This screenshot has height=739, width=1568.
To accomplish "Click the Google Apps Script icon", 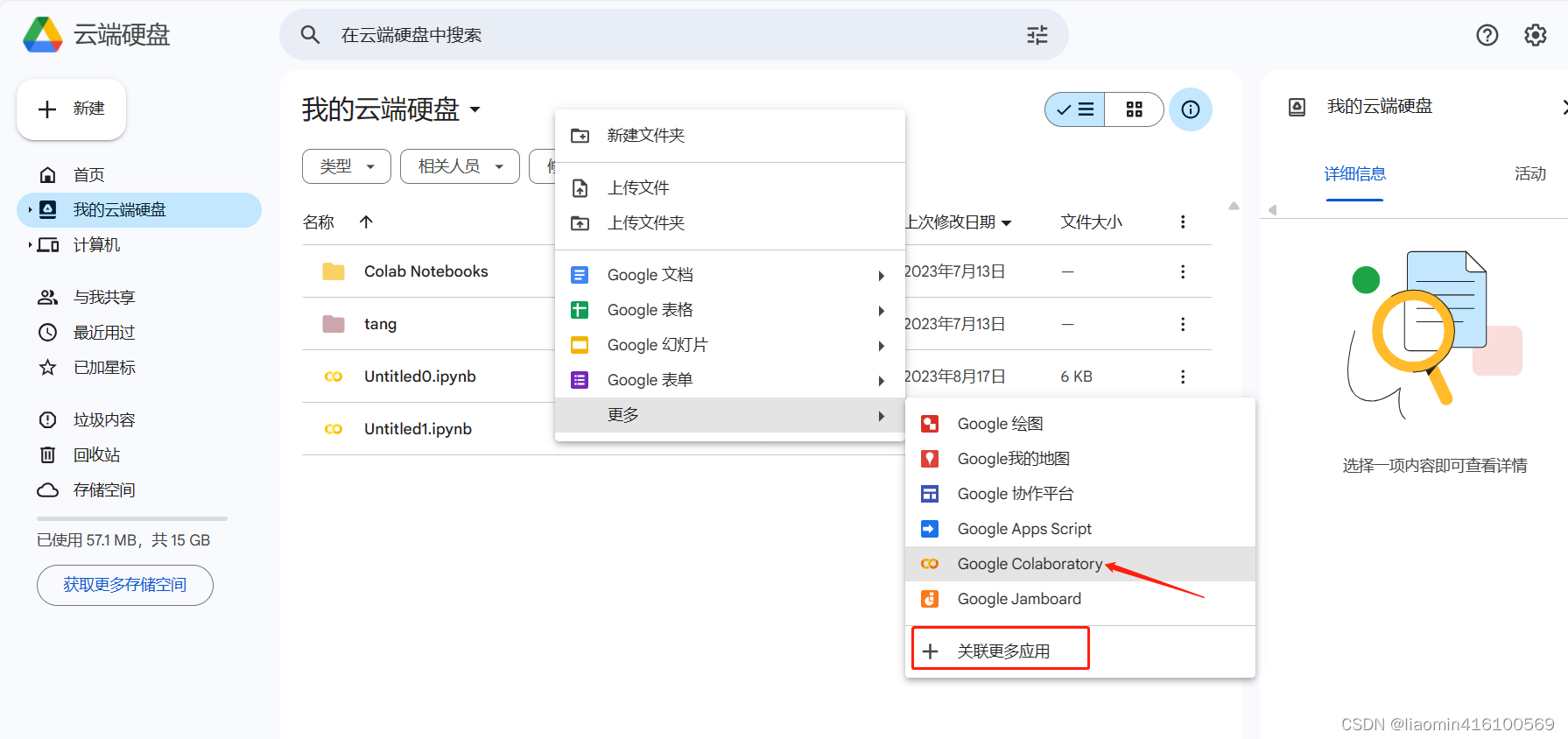I will (930, 529).
